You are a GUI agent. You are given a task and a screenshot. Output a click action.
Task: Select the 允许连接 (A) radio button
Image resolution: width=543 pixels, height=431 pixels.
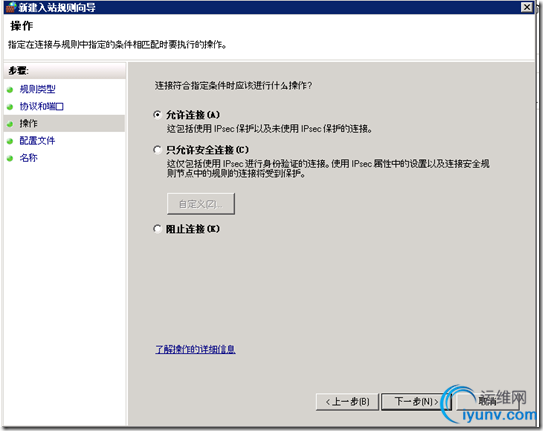point(157,115)
